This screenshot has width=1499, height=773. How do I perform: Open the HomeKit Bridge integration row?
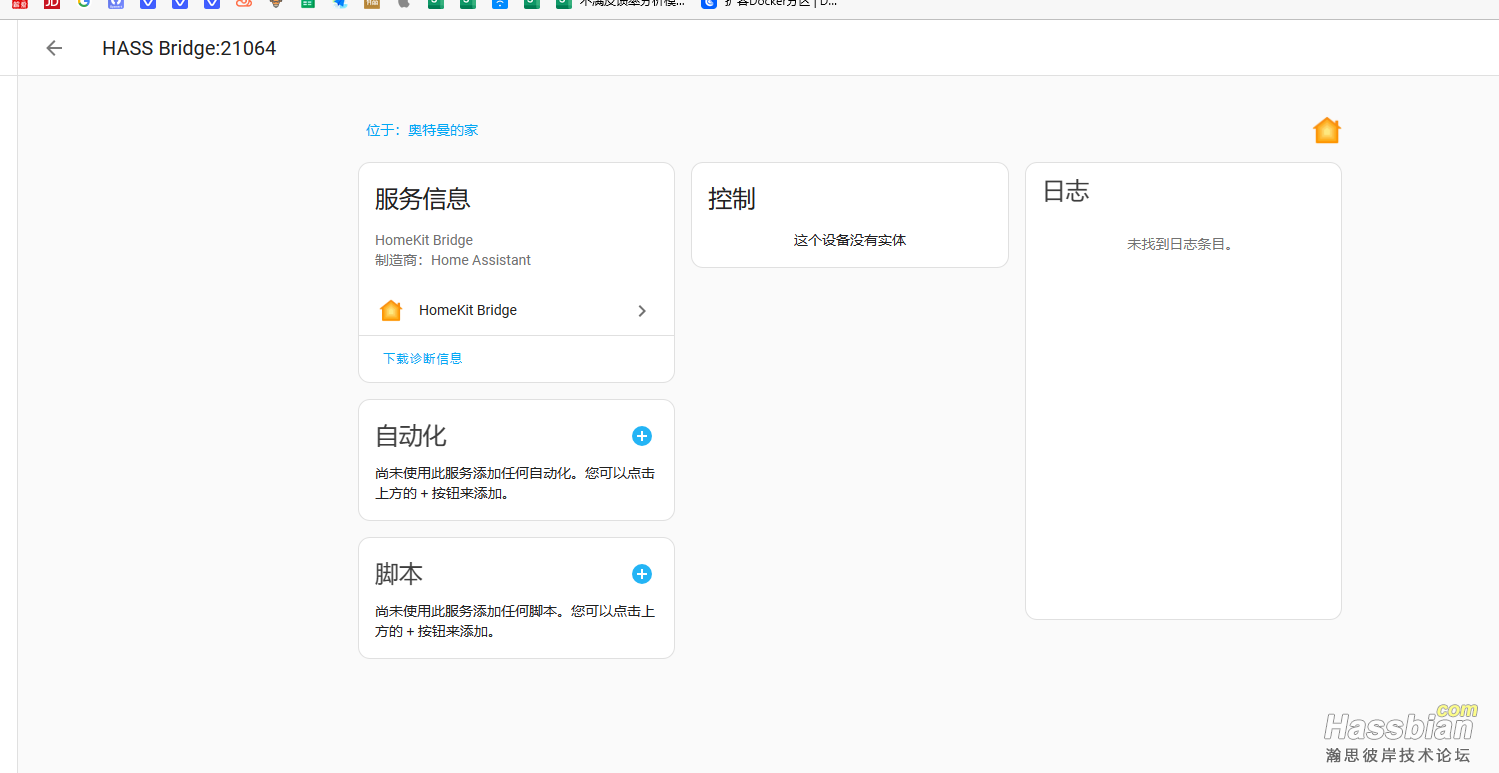click(x=516, y=310)
